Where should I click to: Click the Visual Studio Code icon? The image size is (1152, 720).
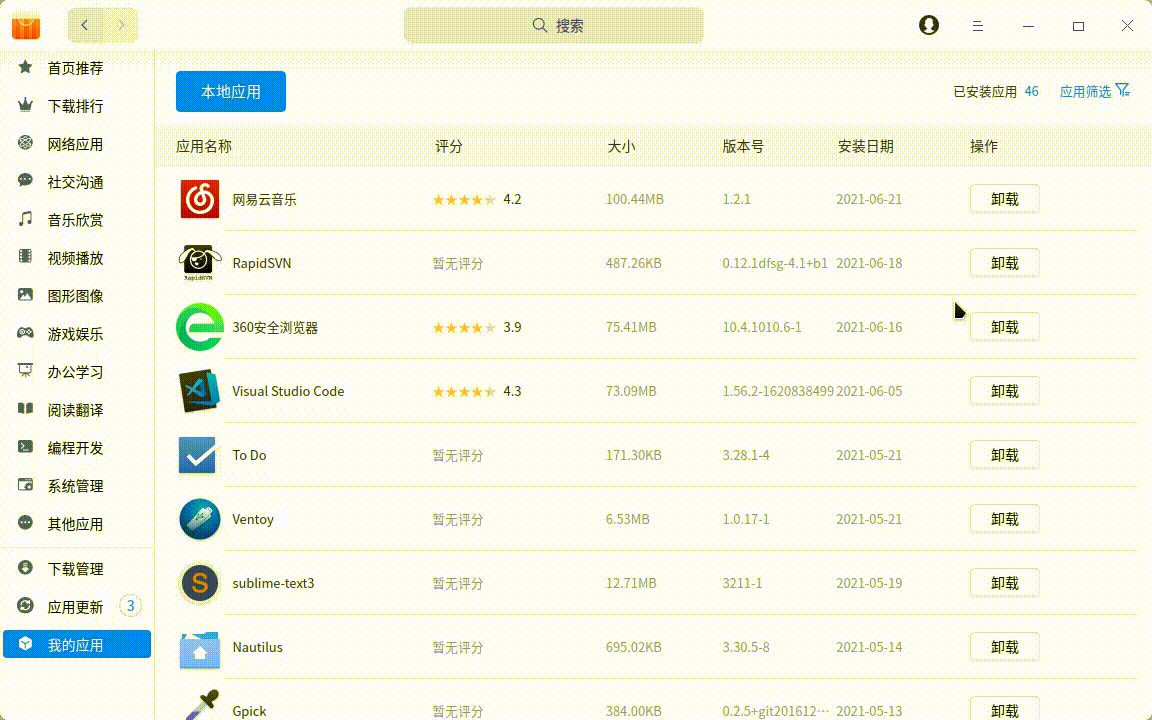(x=200, y=391)
